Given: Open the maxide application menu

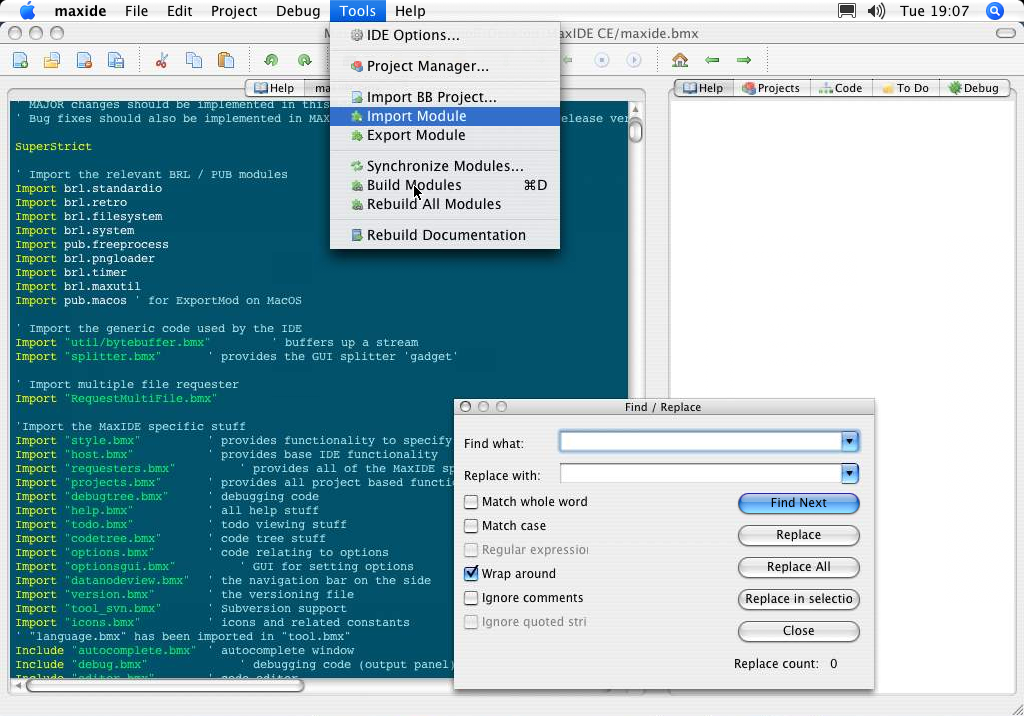Looking at the screenshot, I should 80,11.
